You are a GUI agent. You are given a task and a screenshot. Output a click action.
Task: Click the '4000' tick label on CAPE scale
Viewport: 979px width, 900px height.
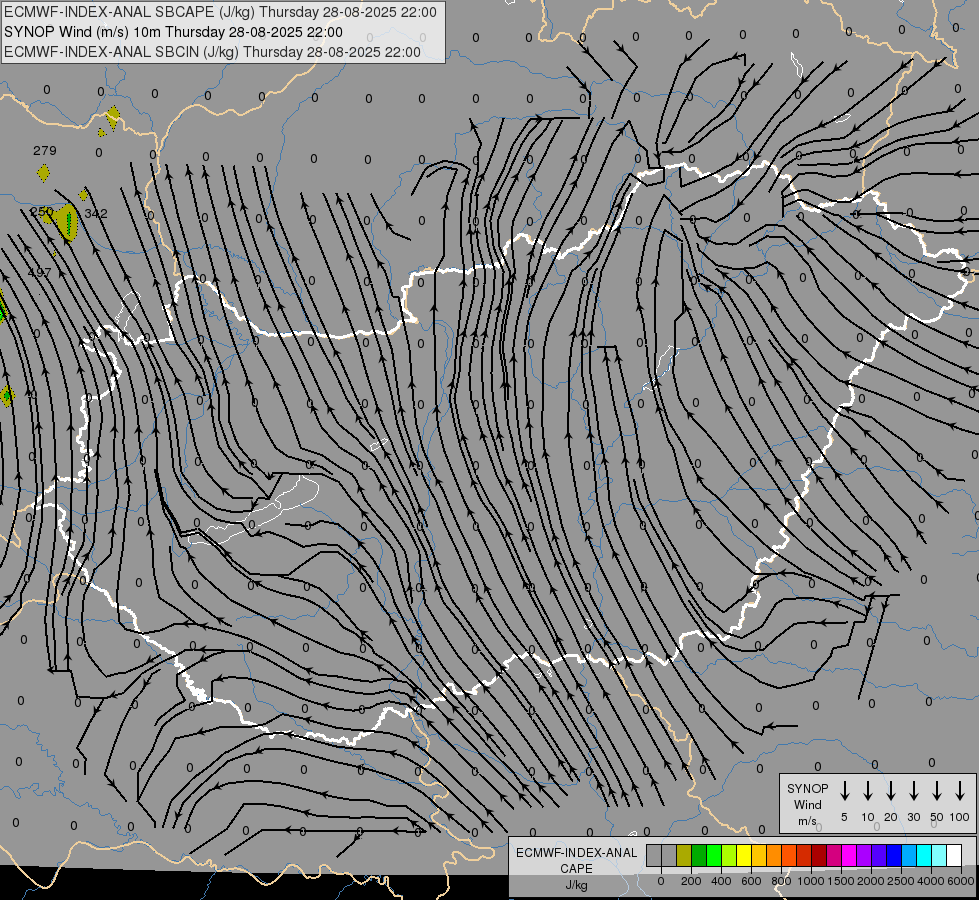point(931,881)
